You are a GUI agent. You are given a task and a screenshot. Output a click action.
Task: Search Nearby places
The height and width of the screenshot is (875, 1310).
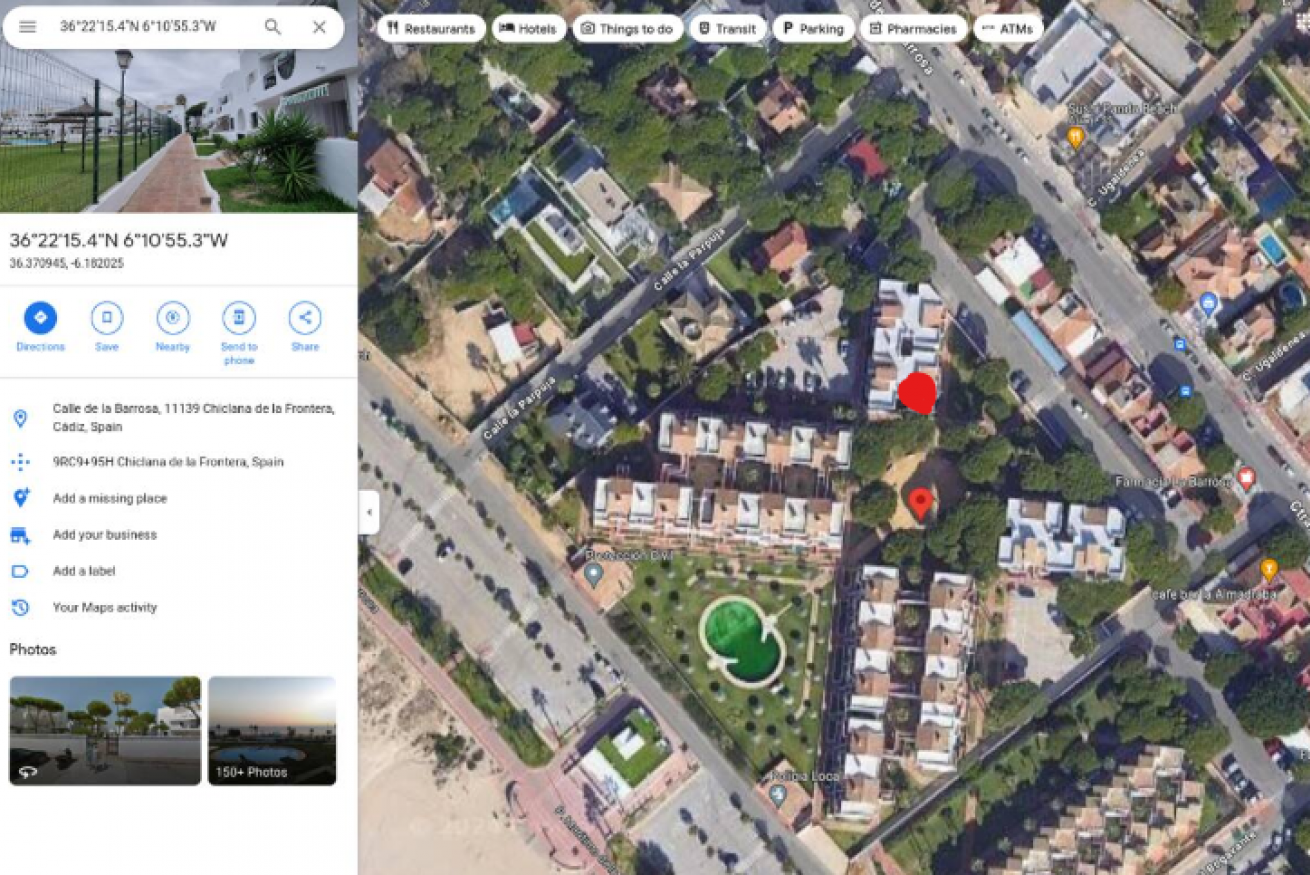(173, 327)
